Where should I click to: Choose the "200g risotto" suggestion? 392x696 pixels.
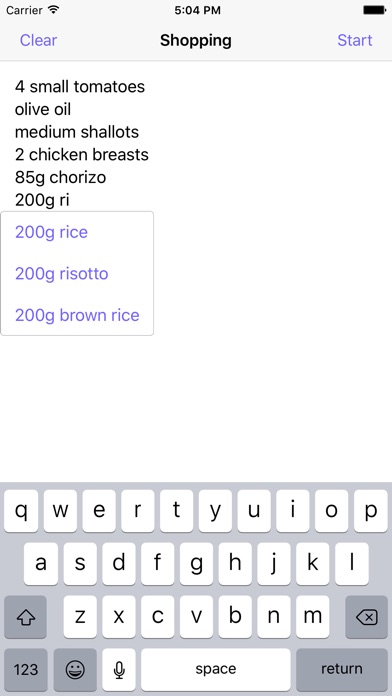tap(62, 273)
